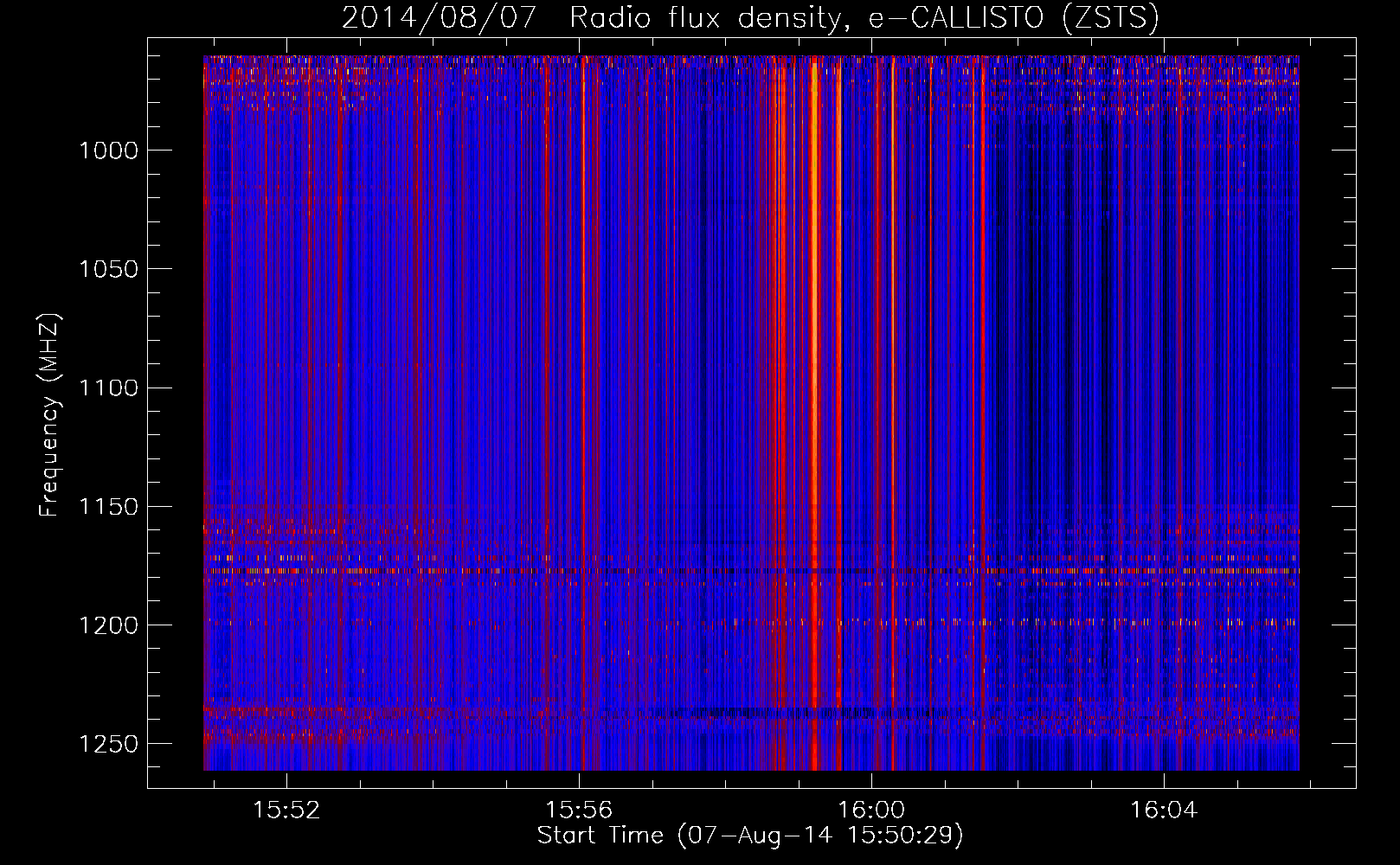Click the 16:04 time tick label
The image size is (1400, 865).
point(1164,810)
